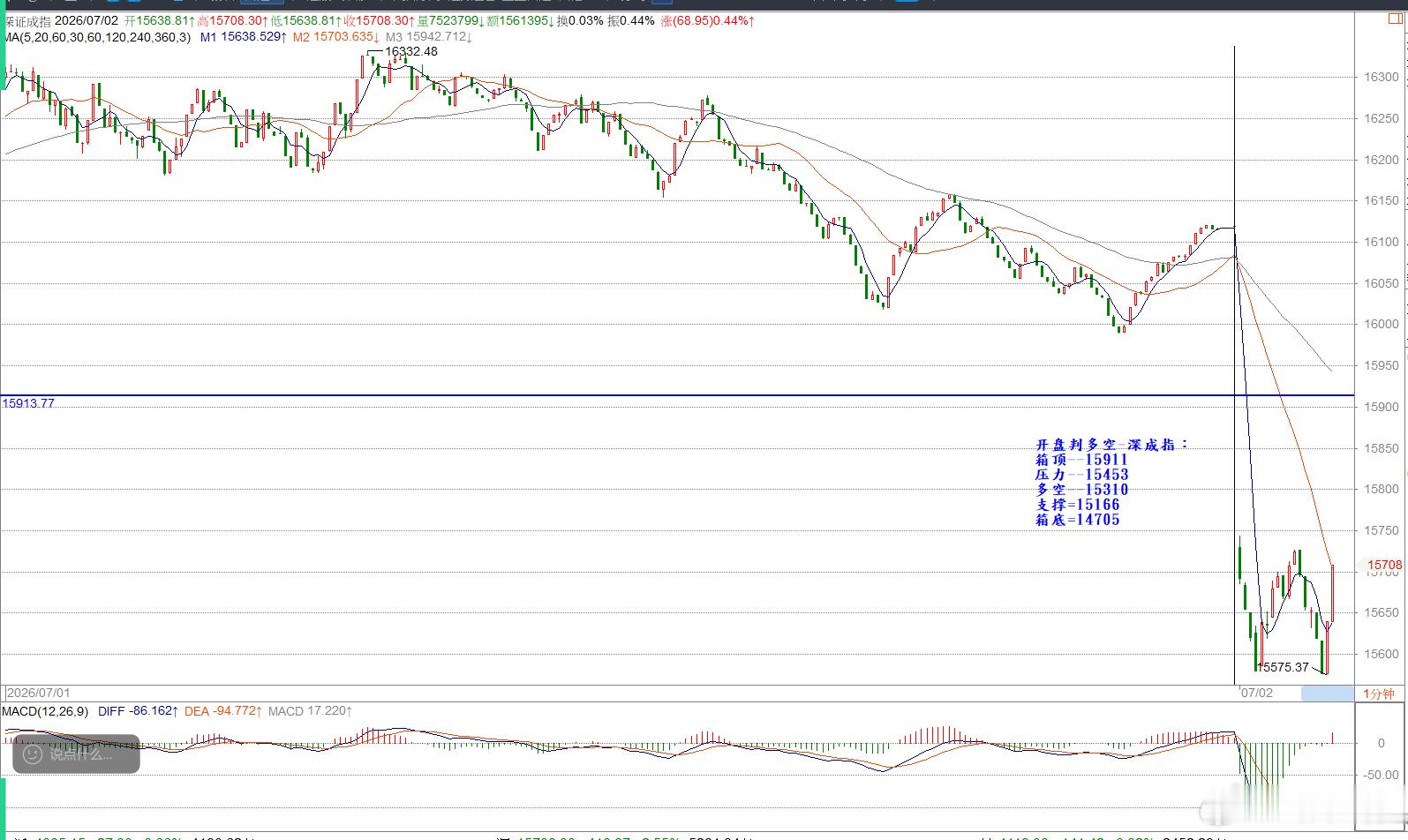The height and width of the screenshot is (840, 1408).
Task: Click the 16300 price axis label
Action: [1382, 77]
